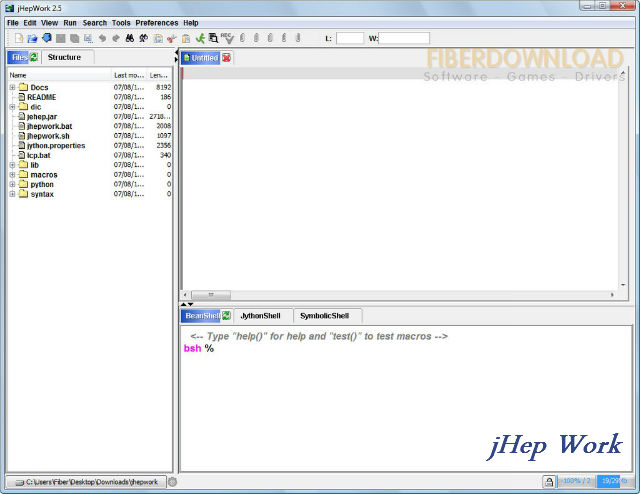Click the green running man Run icon

200,38
